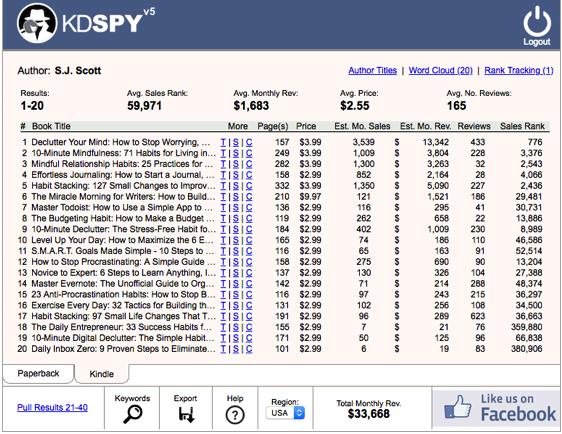
Task: Click T link for Habit Stacking: 97 row
Action: pyautogui.click(x=223, y=316)
